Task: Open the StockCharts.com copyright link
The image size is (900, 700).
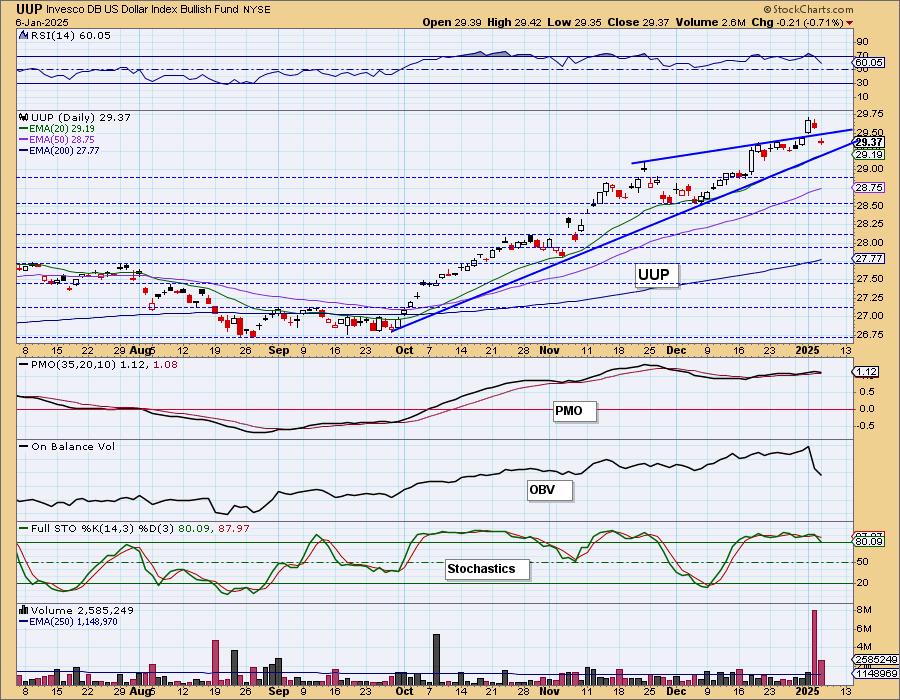Action: click(808, 9)
